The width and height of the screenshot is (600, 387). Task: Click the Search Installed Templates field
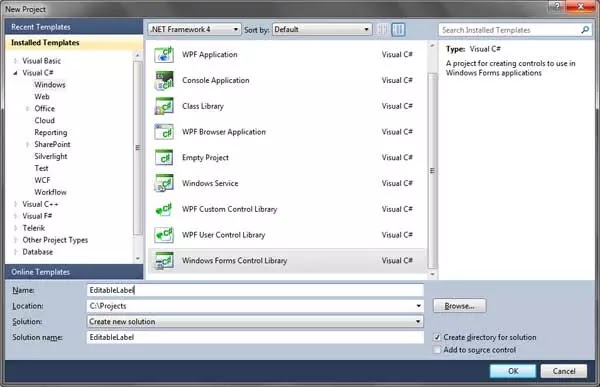(510, 29)
